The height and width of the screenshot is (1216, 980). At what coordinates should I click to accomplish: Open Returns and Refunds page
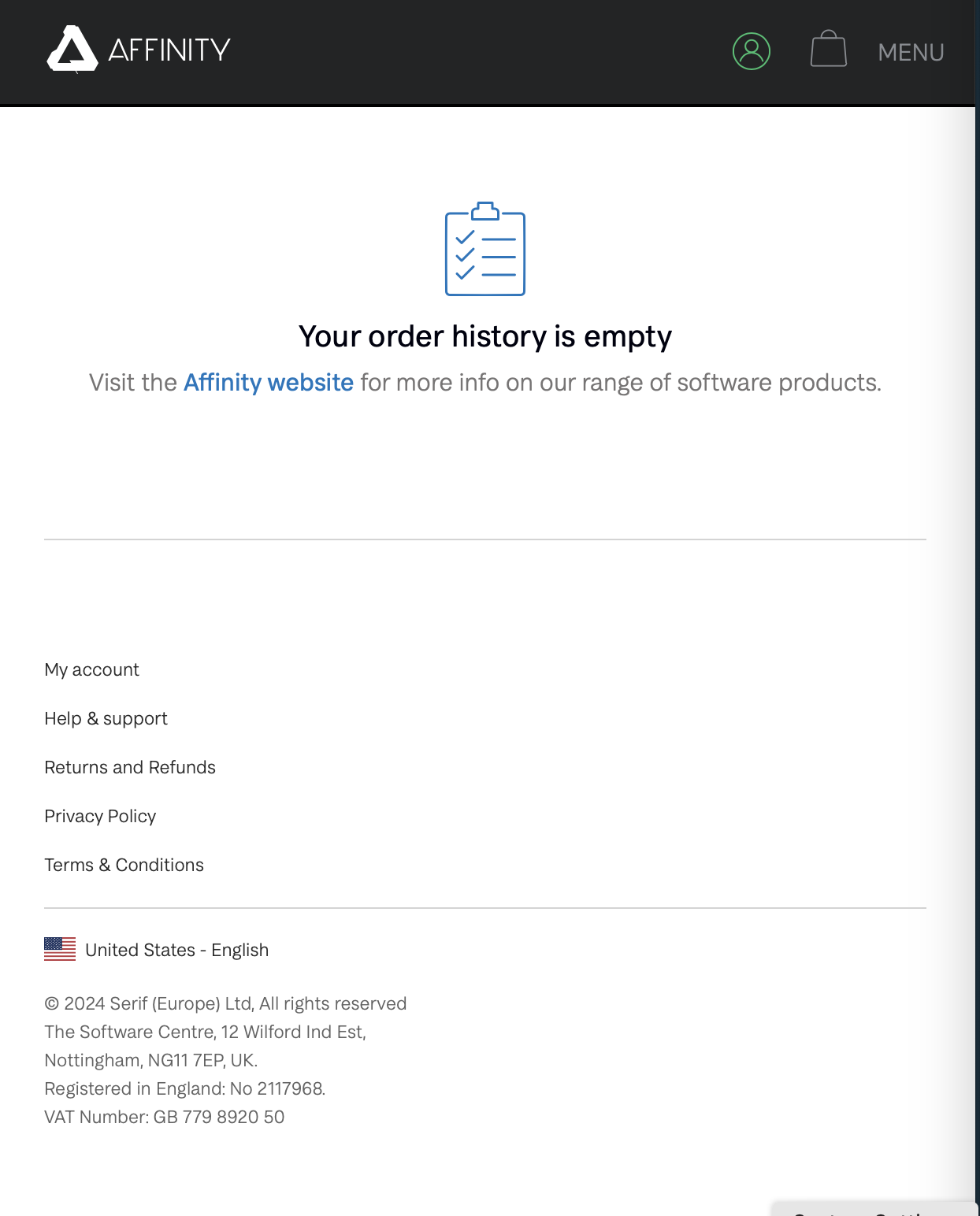(x=130, y=767)
